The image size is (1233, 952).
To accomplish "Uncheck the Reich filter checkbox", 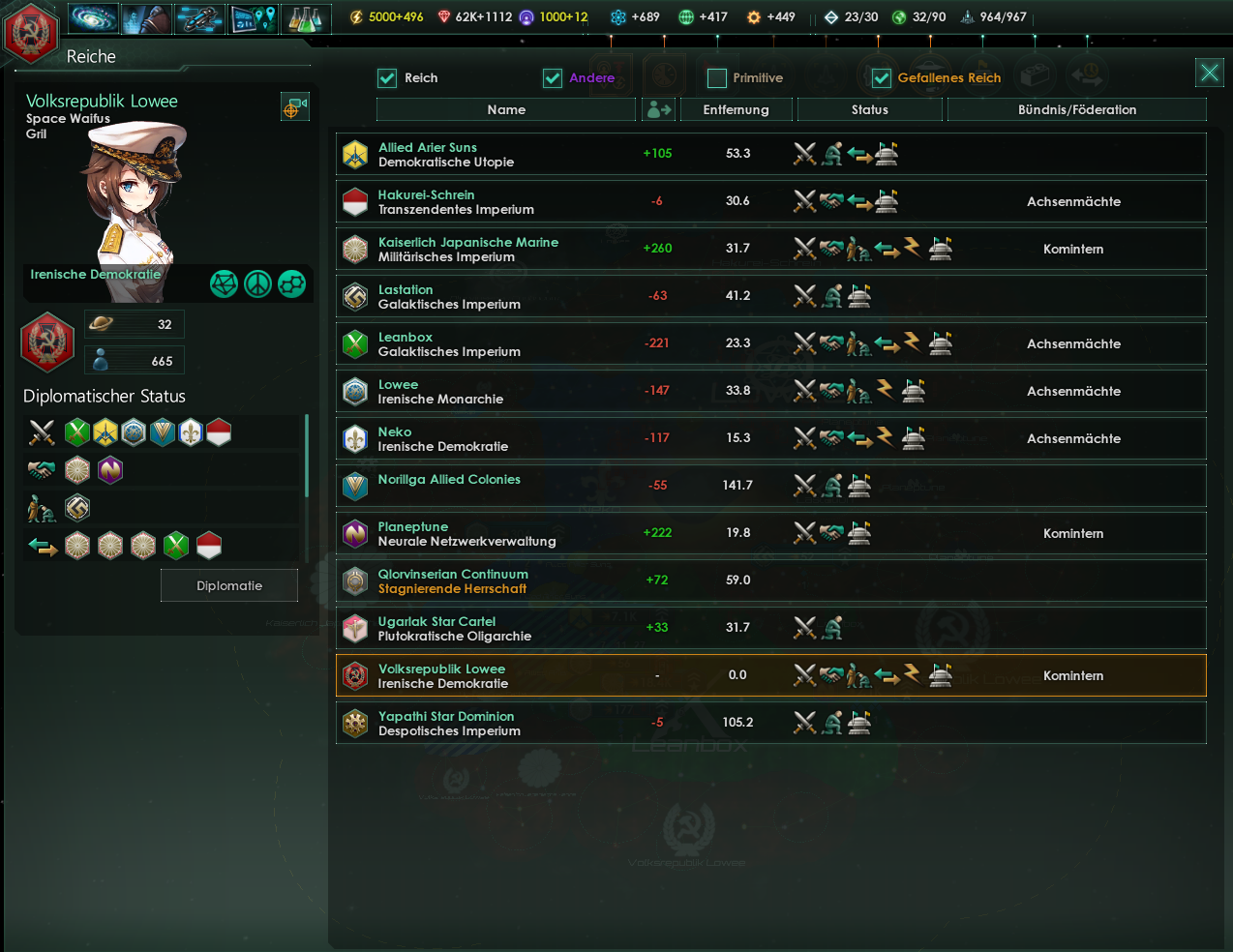I will pyautogui.click(x=387, y=78).
